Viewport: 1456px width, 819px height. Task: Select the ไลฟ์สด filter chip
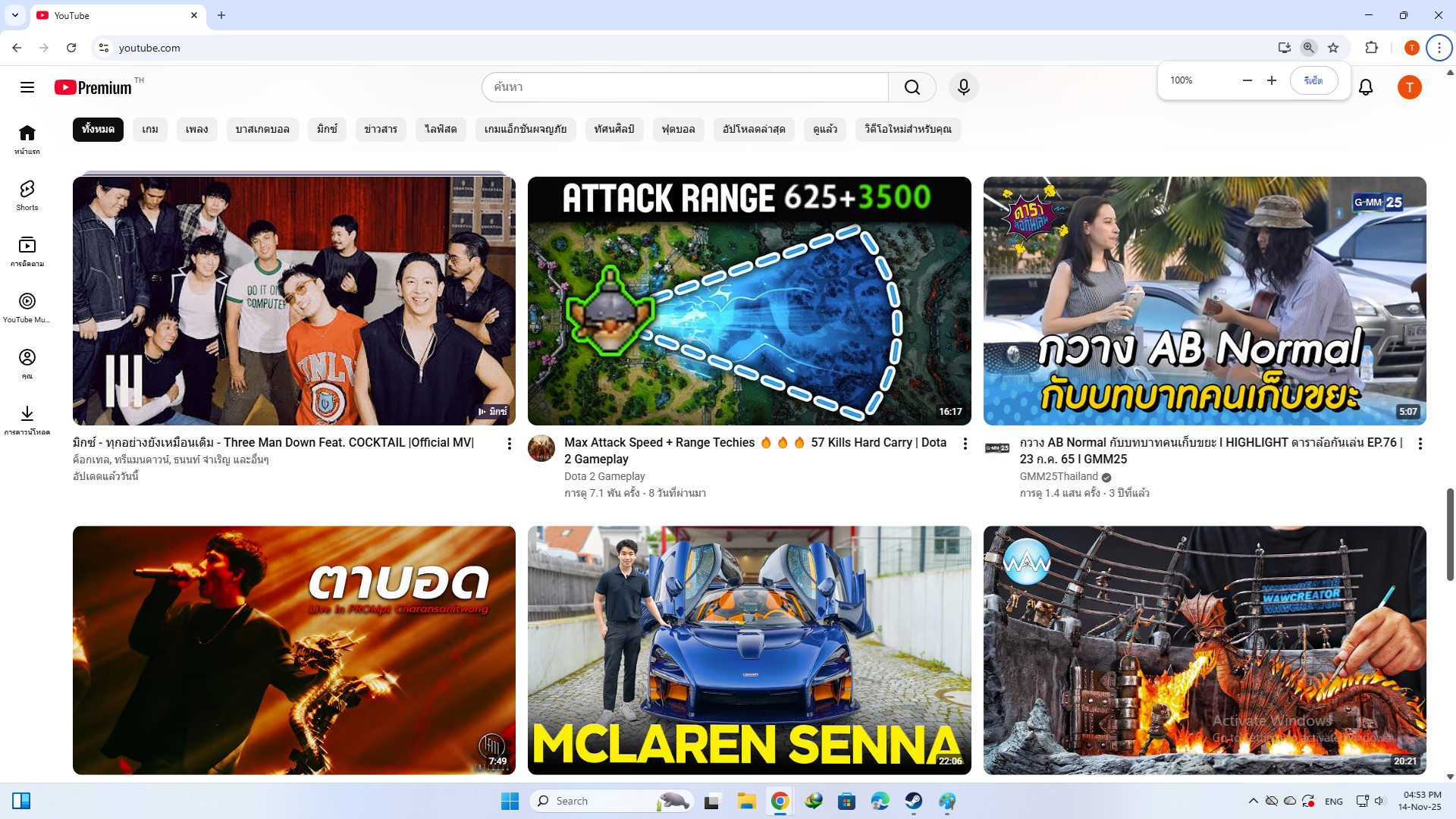441,130
